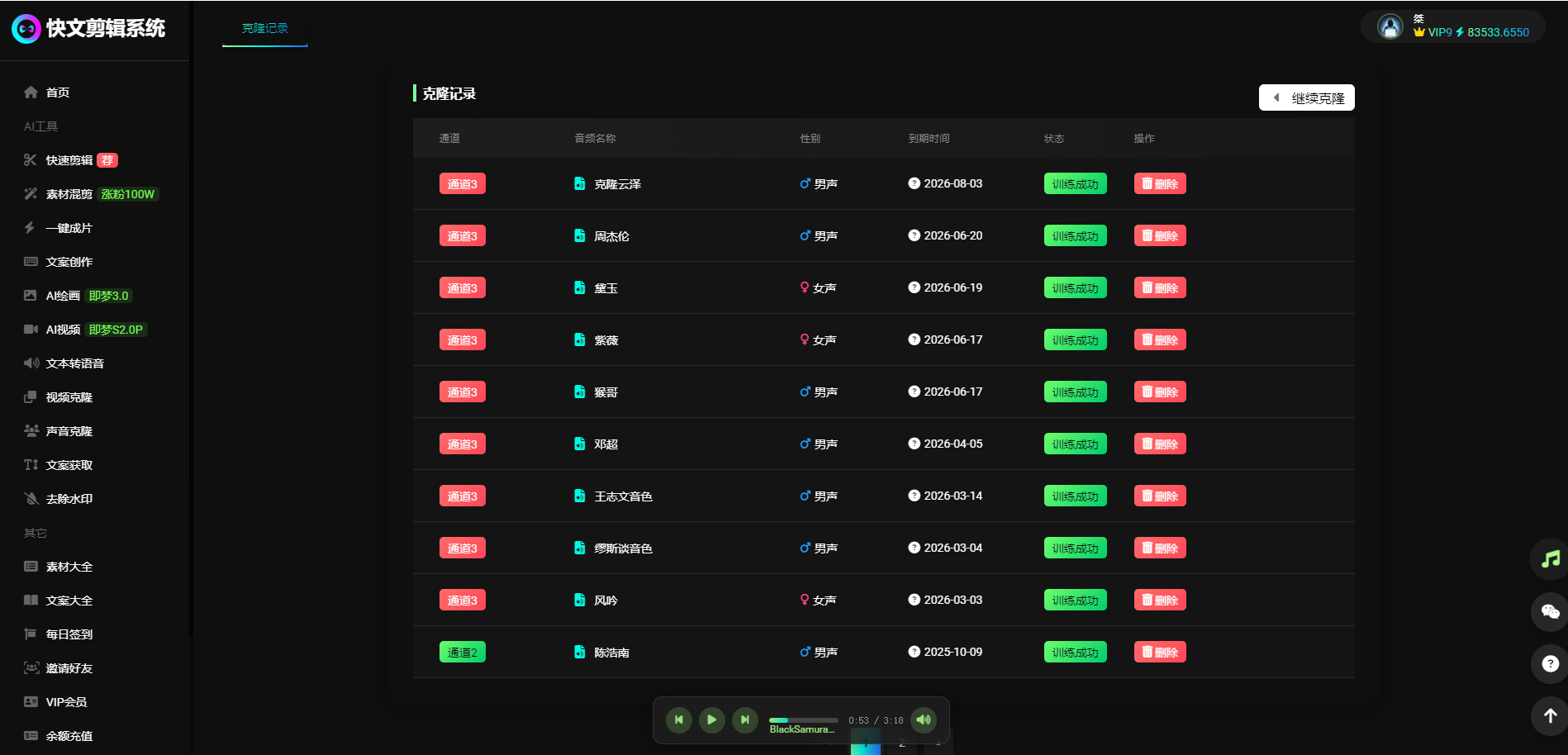Viewport: 1568px width, 755px height.
Task: Open 文本转语音 from the sidebar
Action: tap(74, 363)
